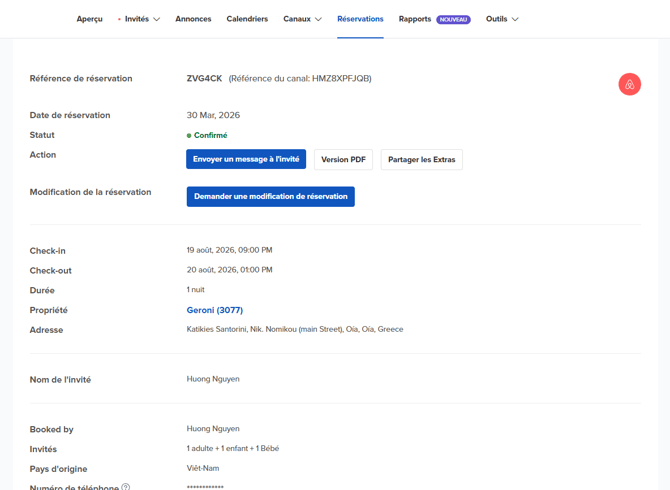Go to the Annonces tab
670x490 pixels.
click(x=193, y=19)
